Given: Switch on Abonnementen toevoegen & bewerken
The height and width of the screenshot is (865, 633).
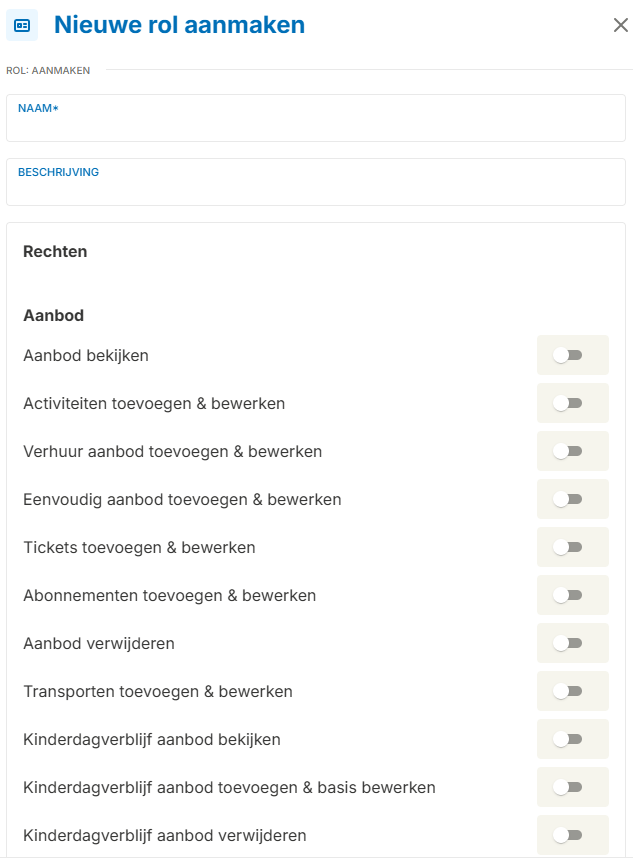Looking at the screenshot, I should [x=568, y=595].
